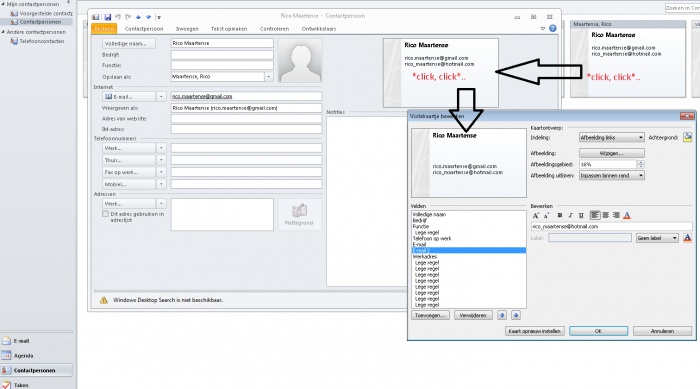
Task: Increase Afbeeldingsgebied with the stepper up arrow
Action: (641, 162)
